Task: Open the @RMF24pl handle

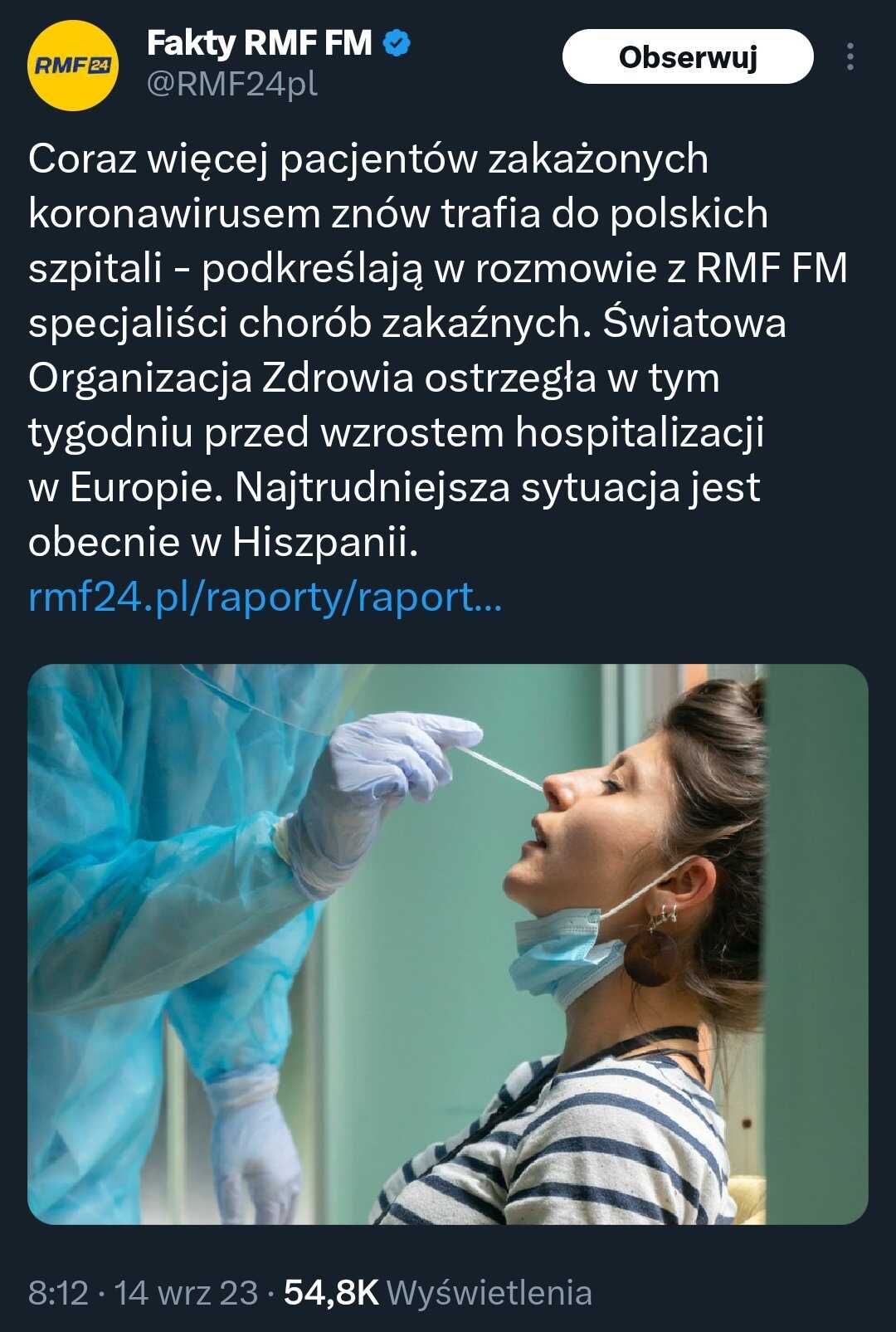Action: pyautogui.click(x=231, y=84)
